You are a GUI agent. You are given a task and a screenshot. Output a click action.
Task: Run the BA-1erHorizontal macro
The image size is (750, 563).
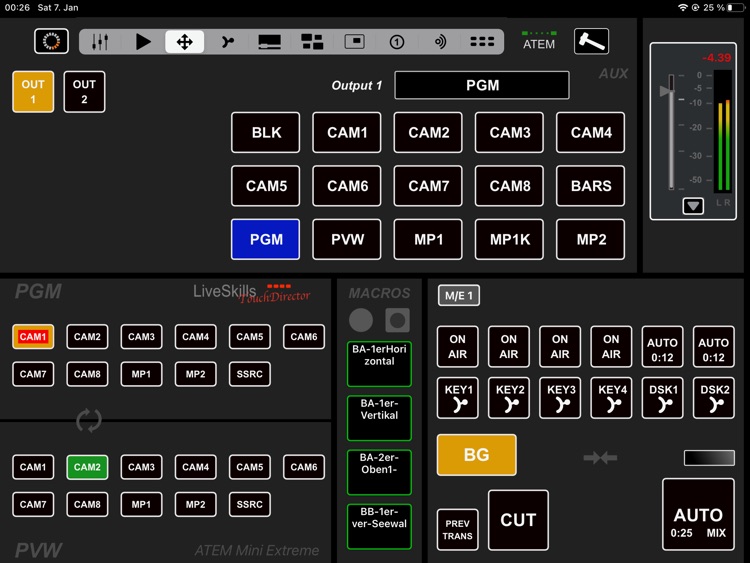[x=379, y=364]
